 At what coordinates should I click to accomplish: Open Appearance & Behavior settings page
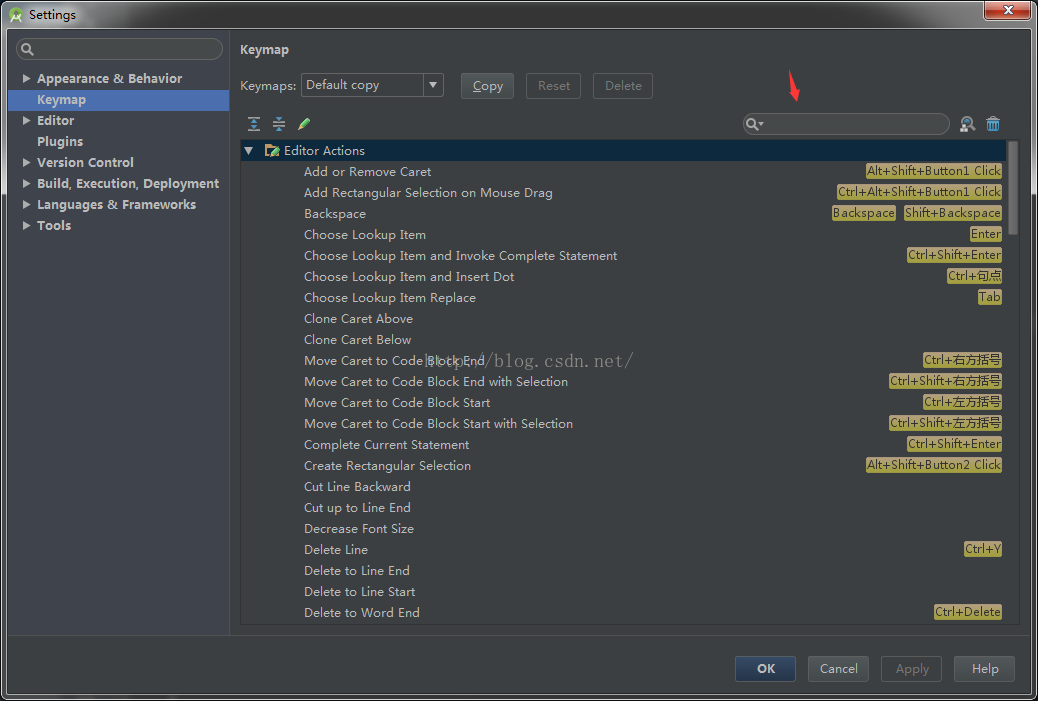[x=109, y=78]
